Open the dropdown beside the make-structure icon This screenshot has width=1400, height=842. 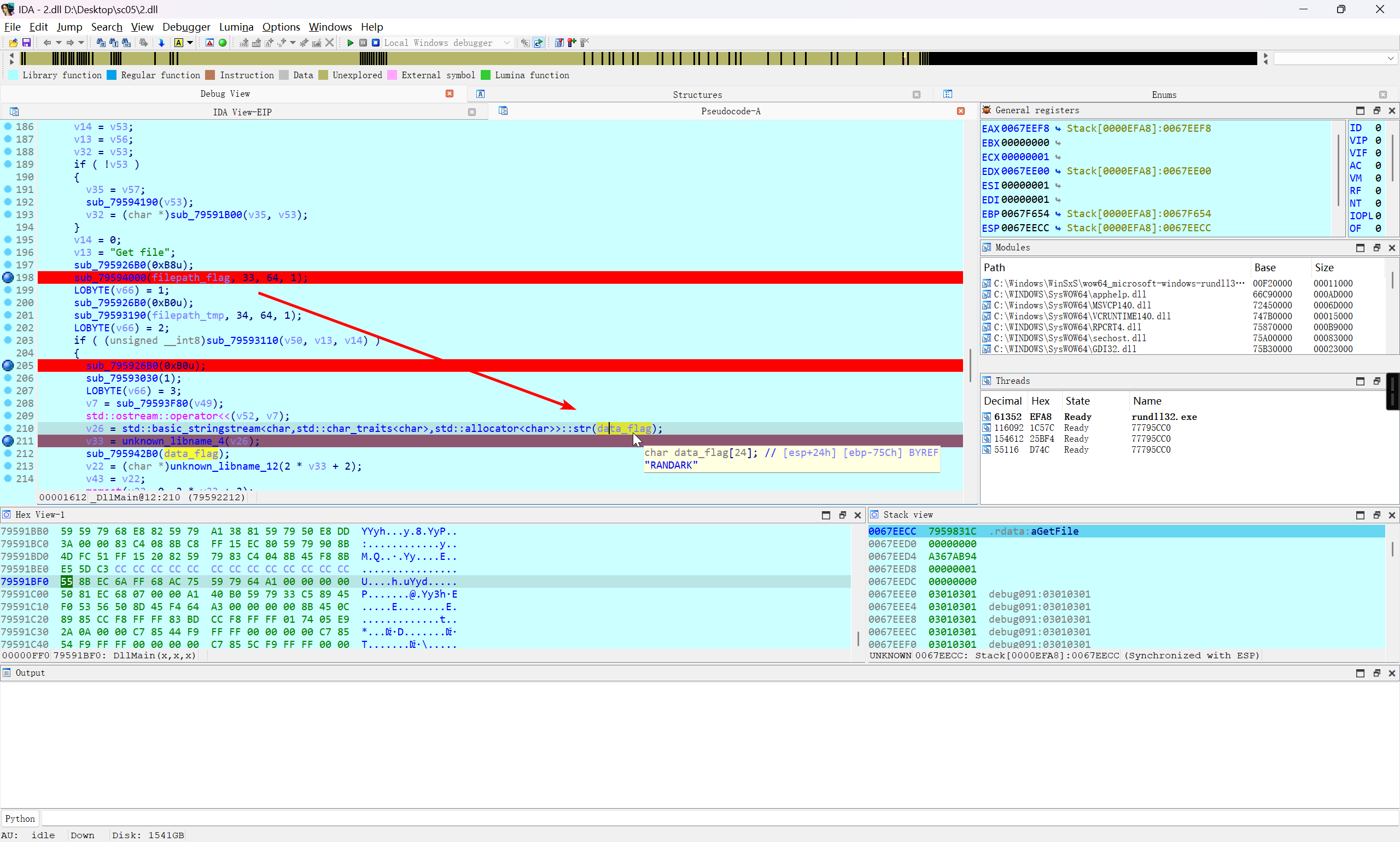coord(293,43)
